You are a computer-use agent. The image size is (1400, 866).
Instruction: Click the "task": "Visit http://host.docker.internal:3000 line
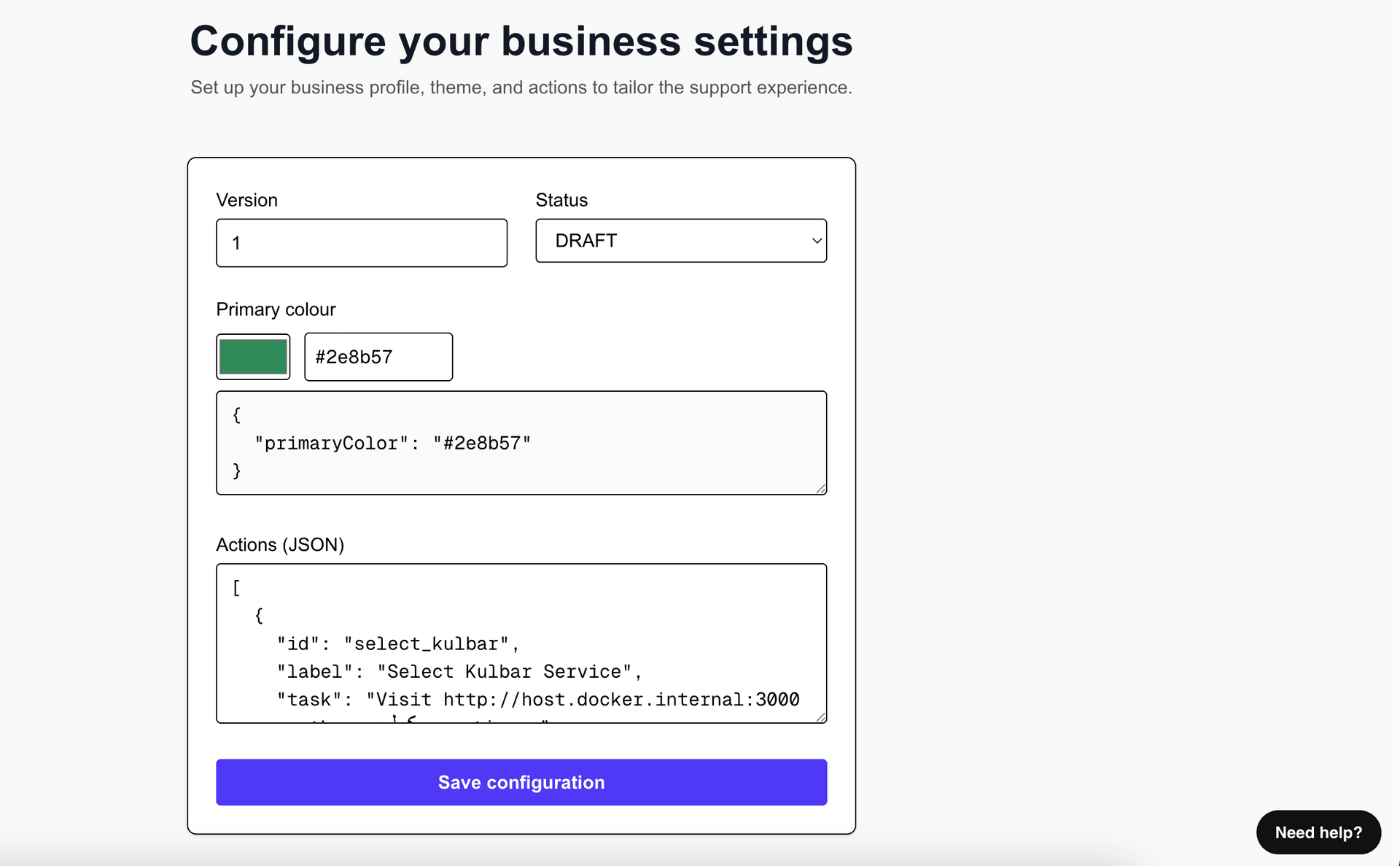[x=538, y=699]
